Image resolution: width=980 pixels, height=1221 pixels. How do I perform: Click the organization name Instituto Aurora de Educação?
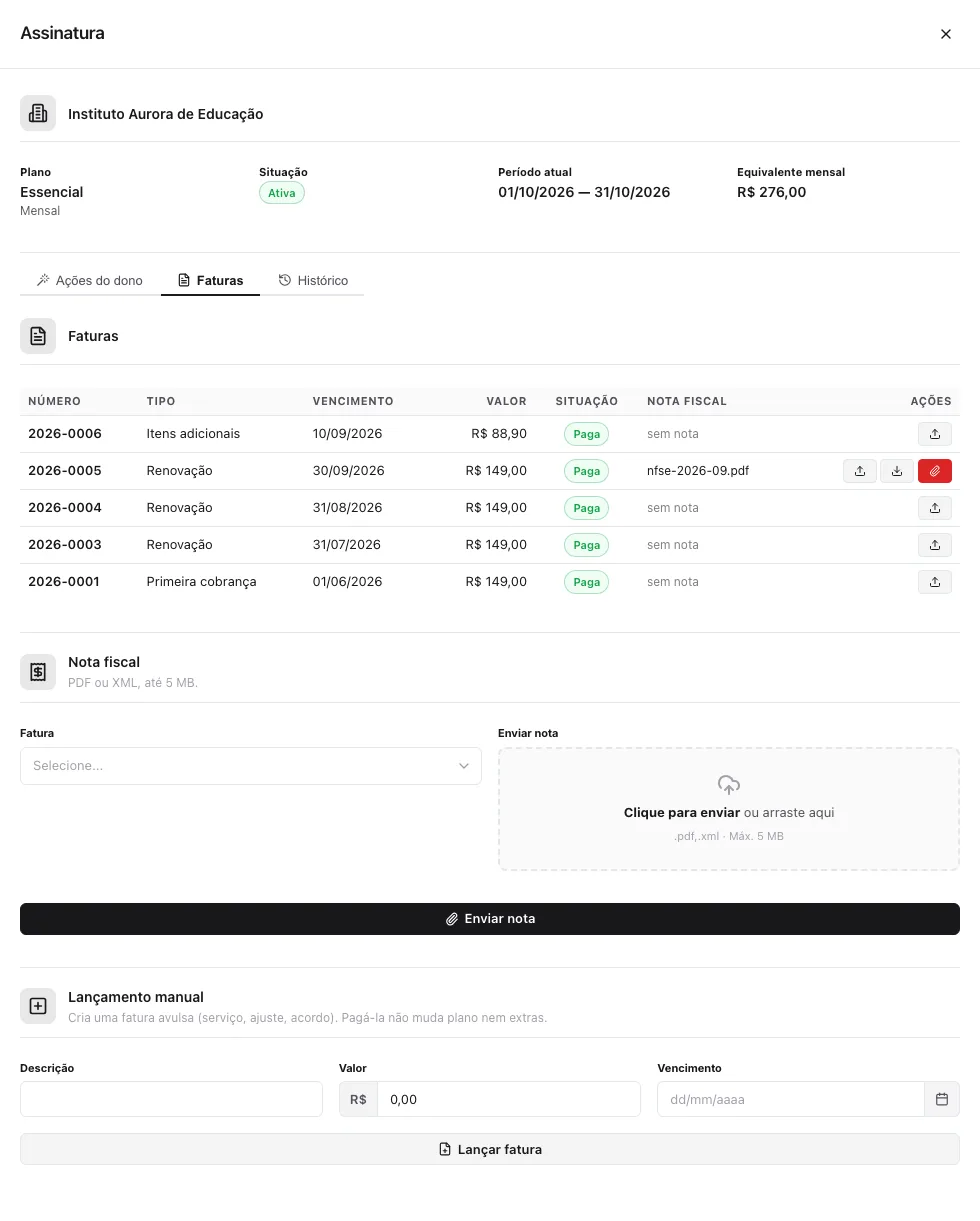[x=166, y=114]
